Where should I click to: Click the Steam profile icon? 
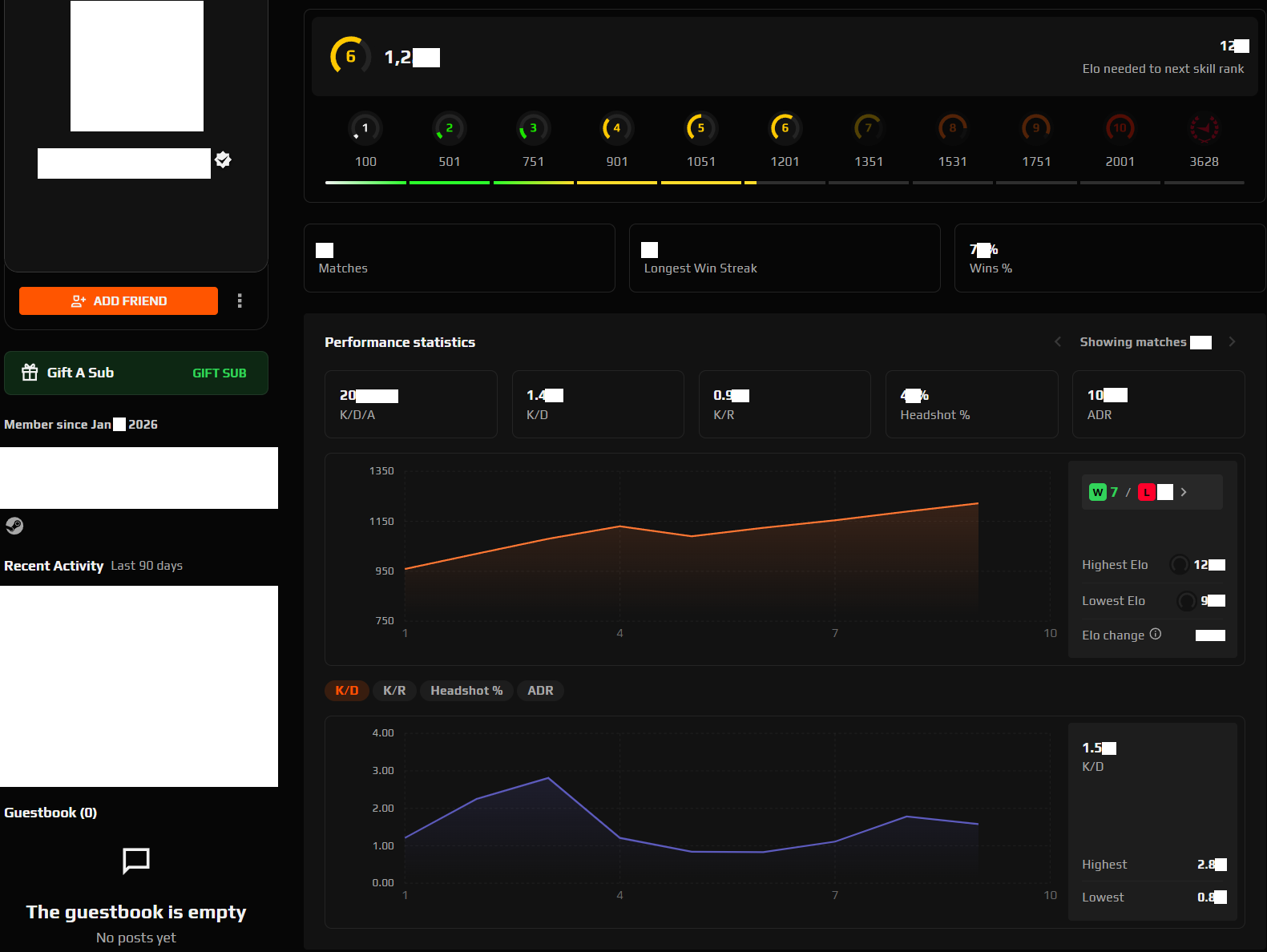[x=14, y=526]
